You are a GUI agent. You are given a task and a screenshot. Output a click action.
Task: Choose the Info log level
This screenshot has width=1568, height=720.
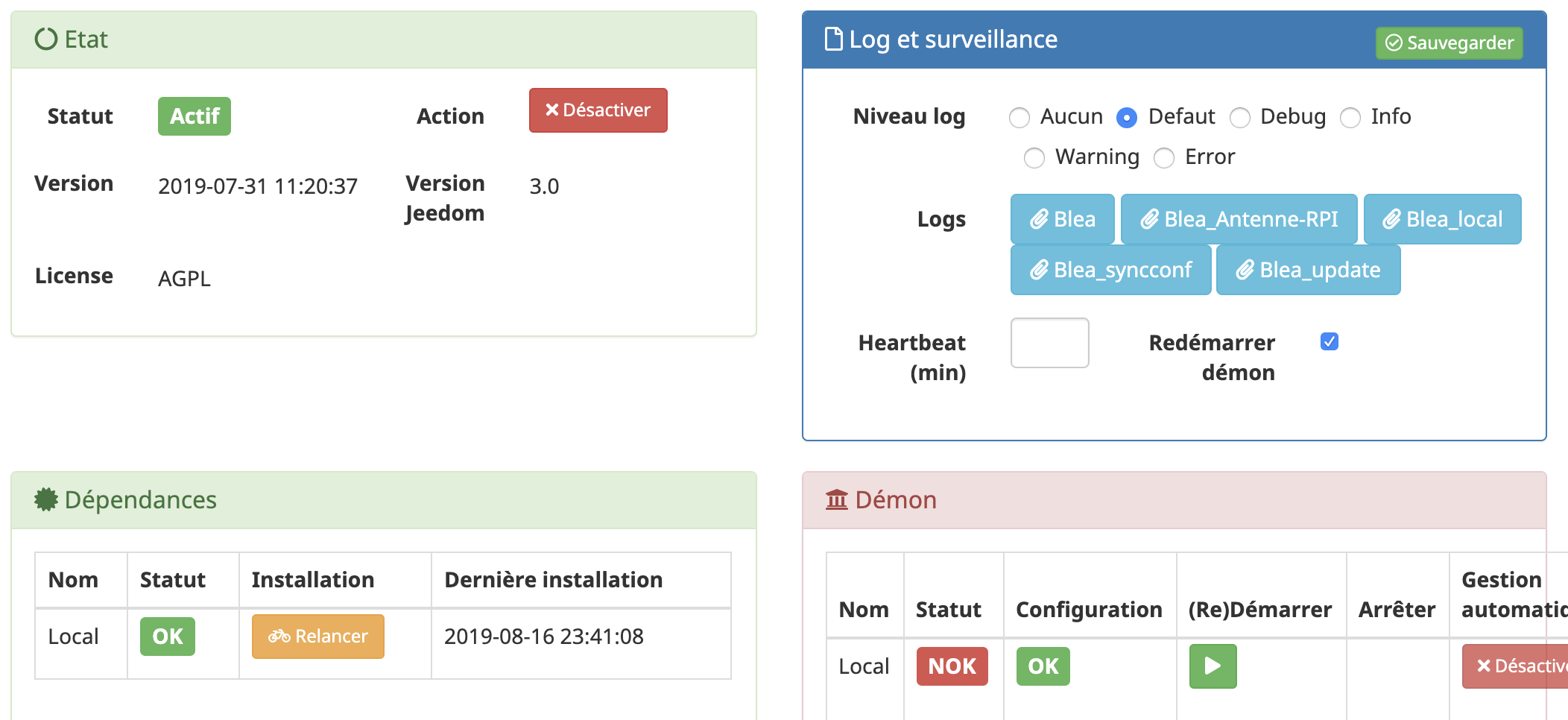1350,118
